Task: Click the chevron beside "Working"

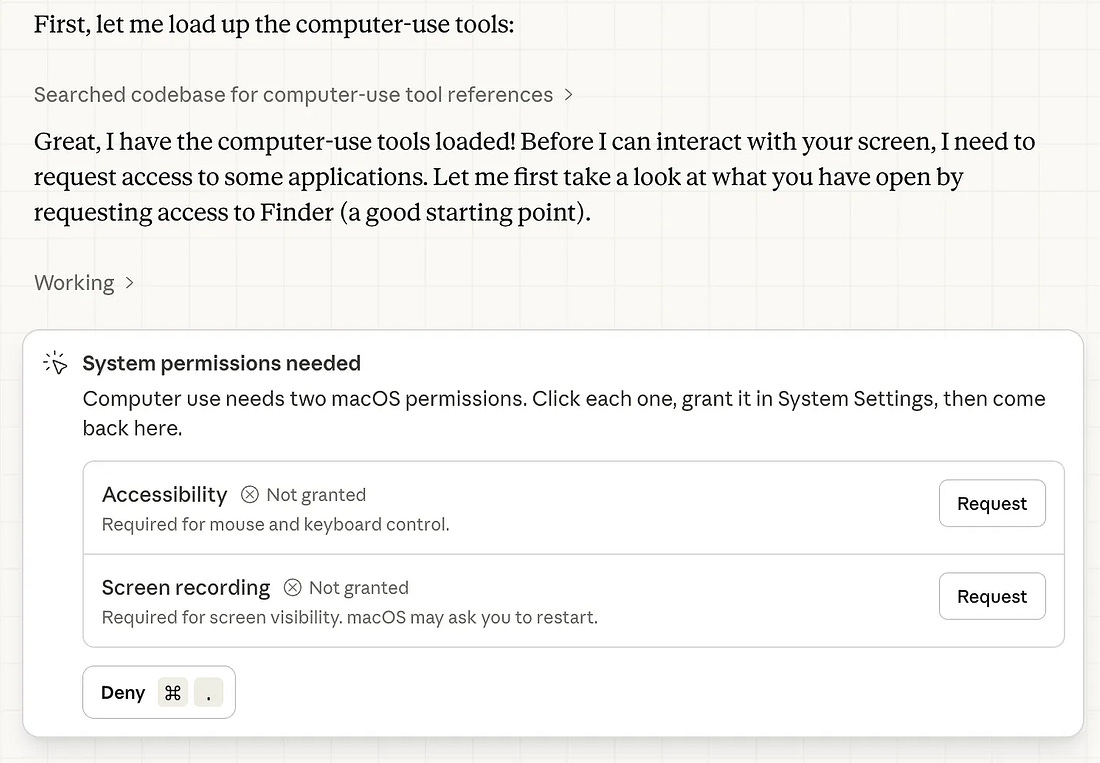Action: click(x=129, y=283)
